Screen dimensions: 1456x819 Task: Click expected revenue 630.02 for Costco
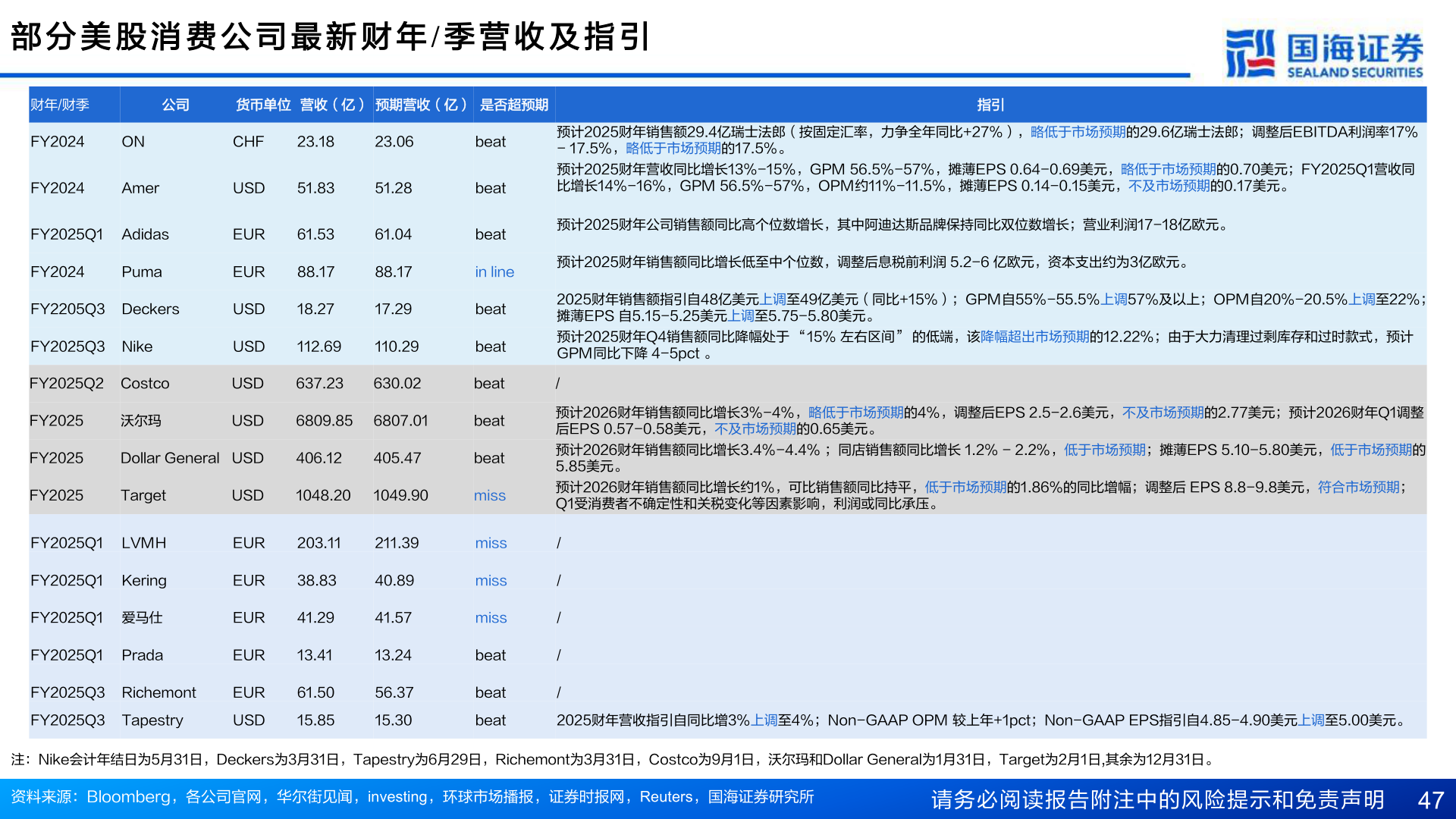pos(397,384)
